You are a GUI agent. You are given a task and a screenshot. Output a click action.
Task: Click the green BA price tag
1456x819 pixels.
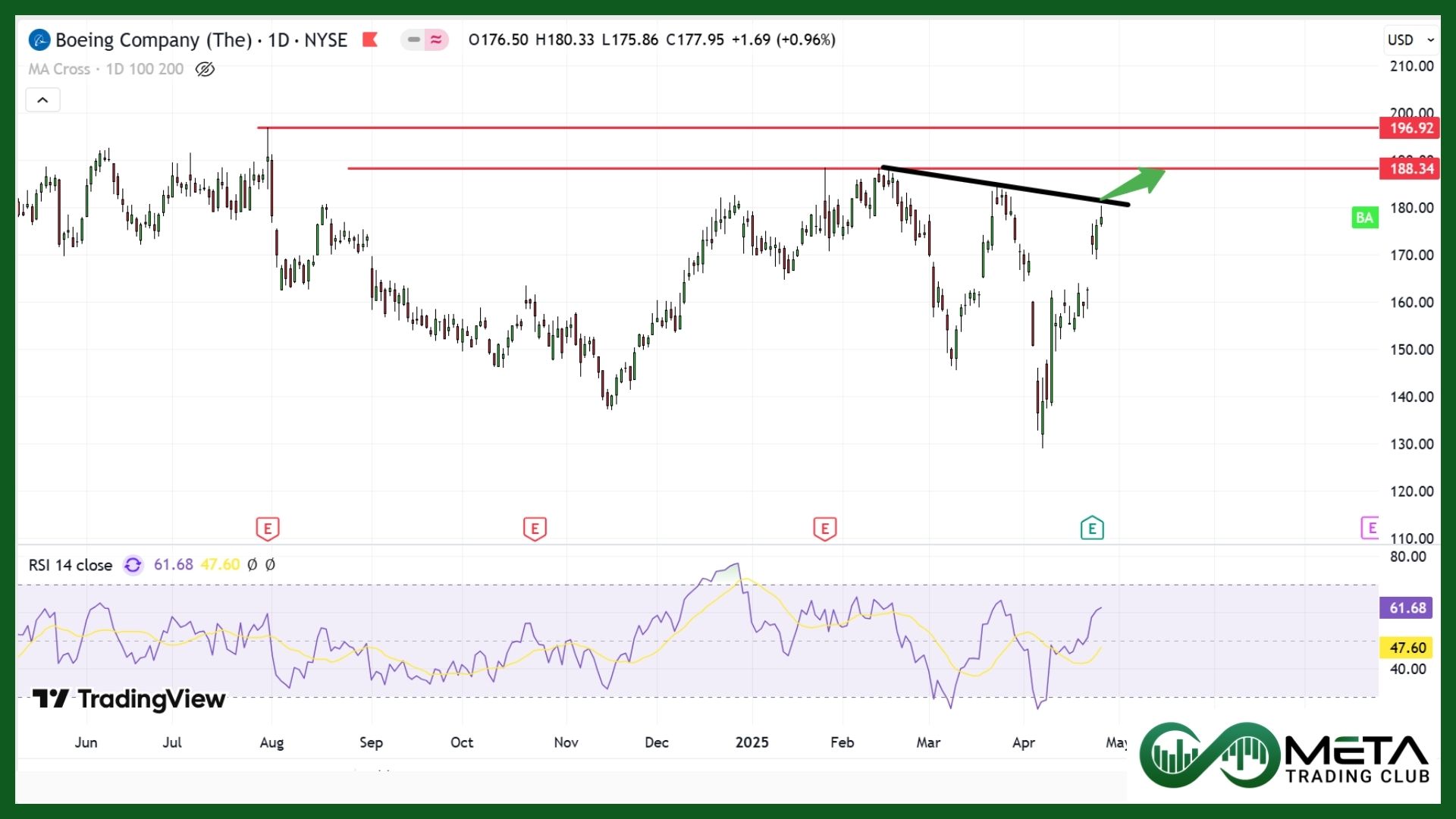point(1364,218)
